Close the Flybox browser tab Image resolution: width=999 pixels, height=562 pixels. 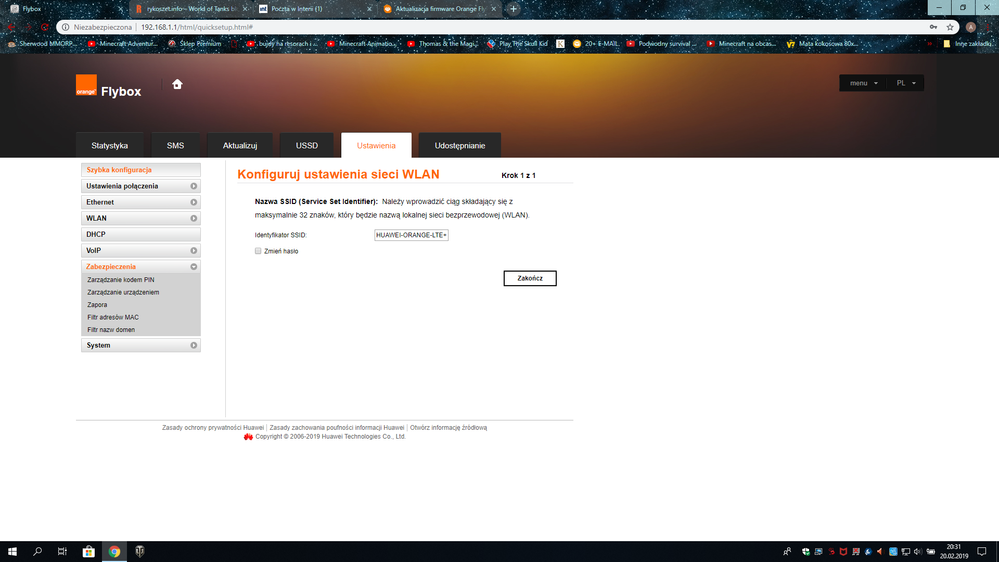coord(120,9)
